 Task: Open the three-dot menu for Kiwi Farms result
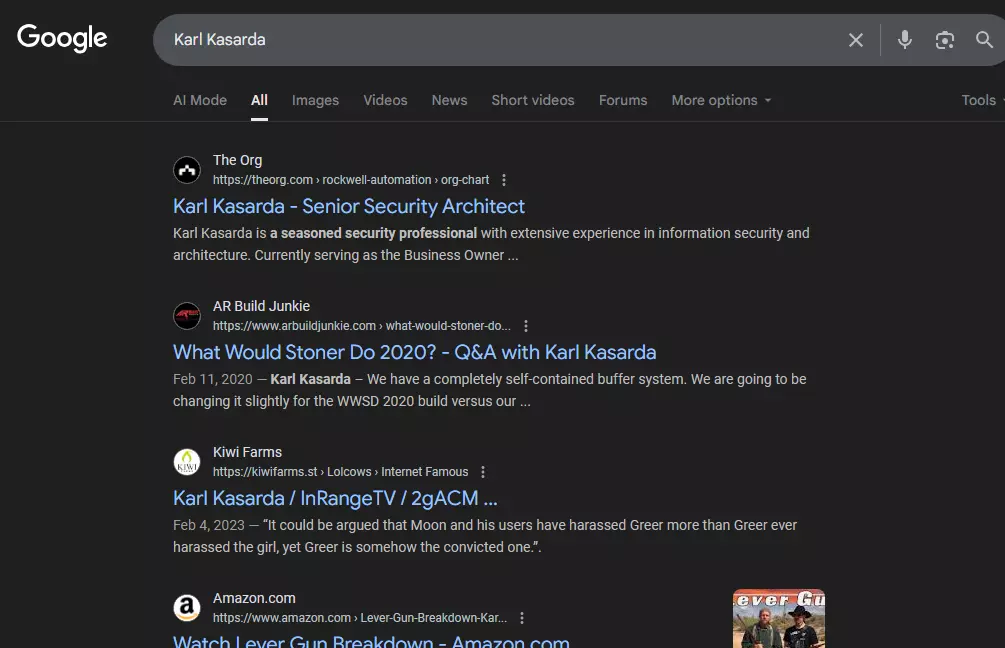tap(483, 472)
